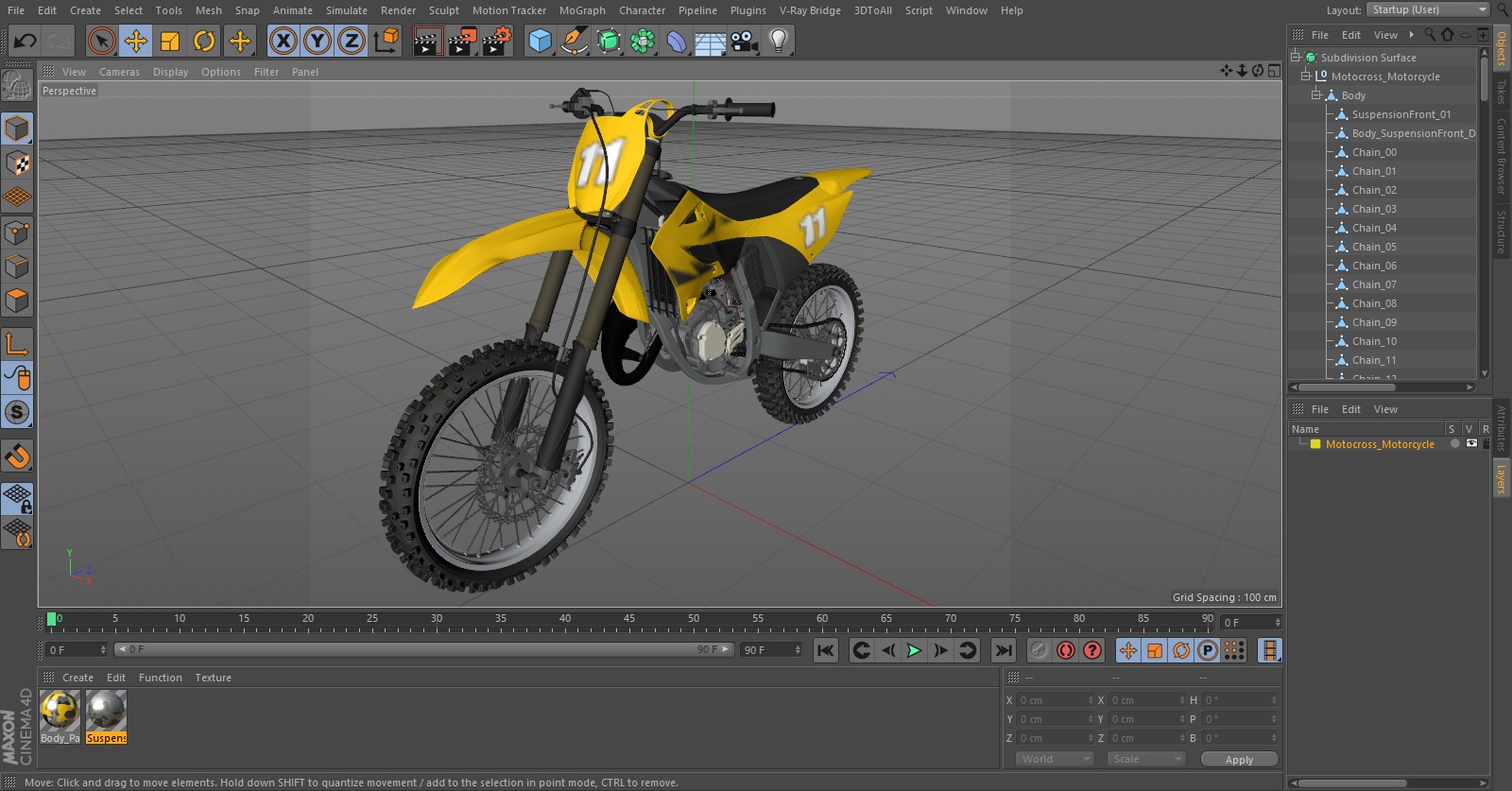Screen dimensions: 1512x791
Task: Click the coordinate system icon
Action: tap(387, 41)
